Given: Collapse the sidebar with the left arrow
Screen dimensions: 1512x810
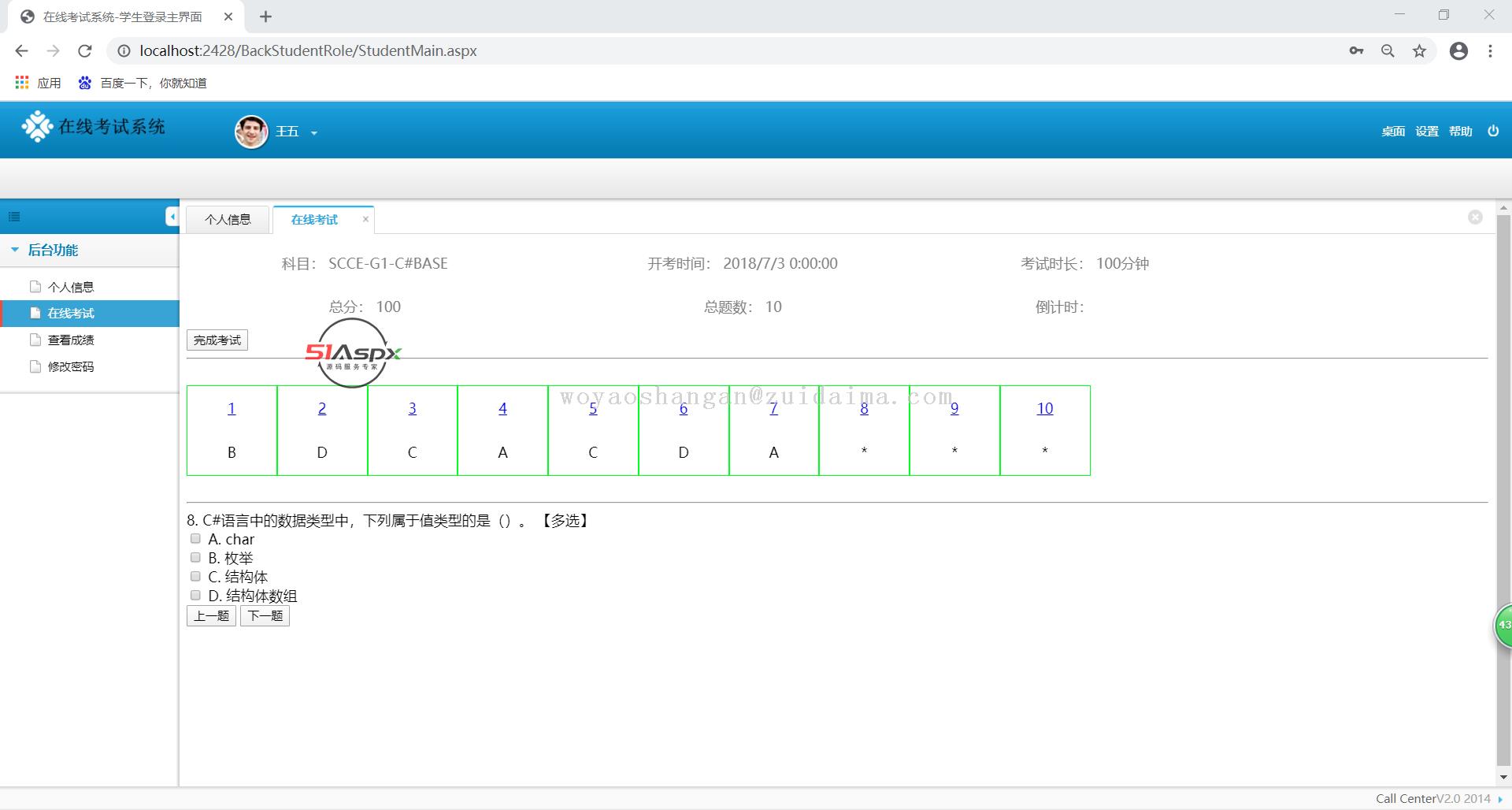Looking at the screenshot, I should (x=172, y=217).
